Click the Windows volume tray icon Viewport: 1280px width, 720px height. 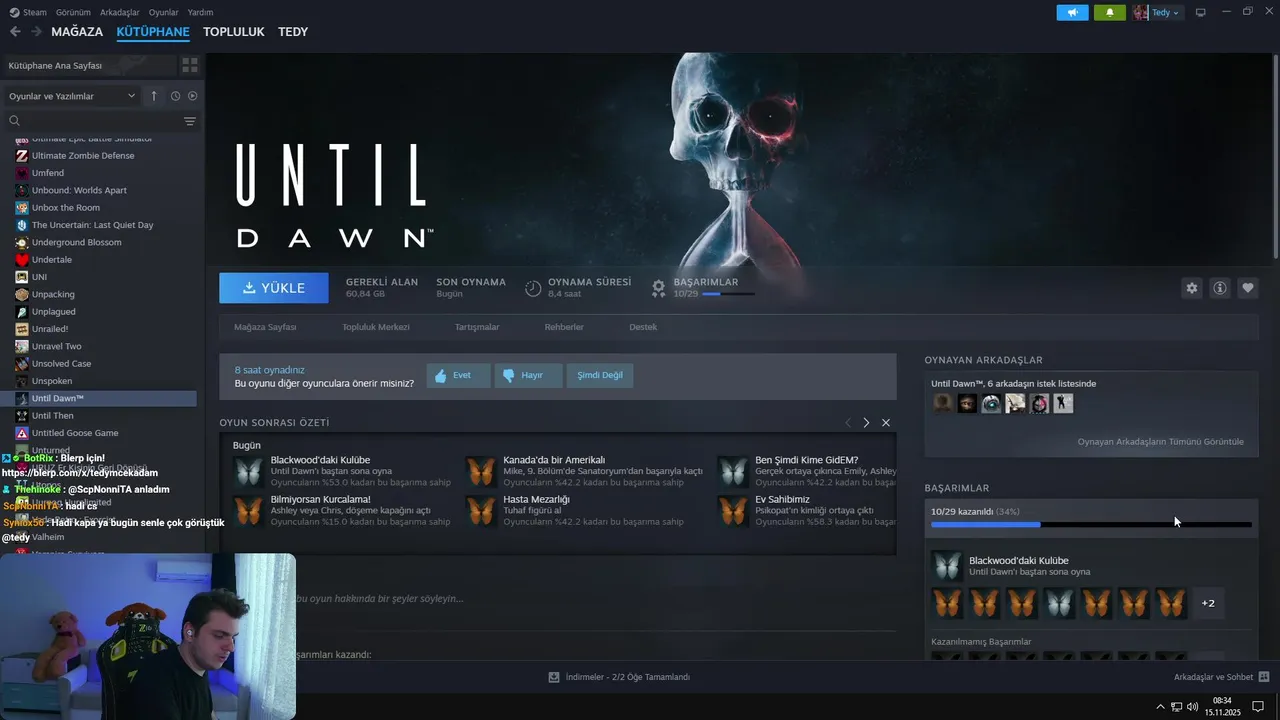1193,706
